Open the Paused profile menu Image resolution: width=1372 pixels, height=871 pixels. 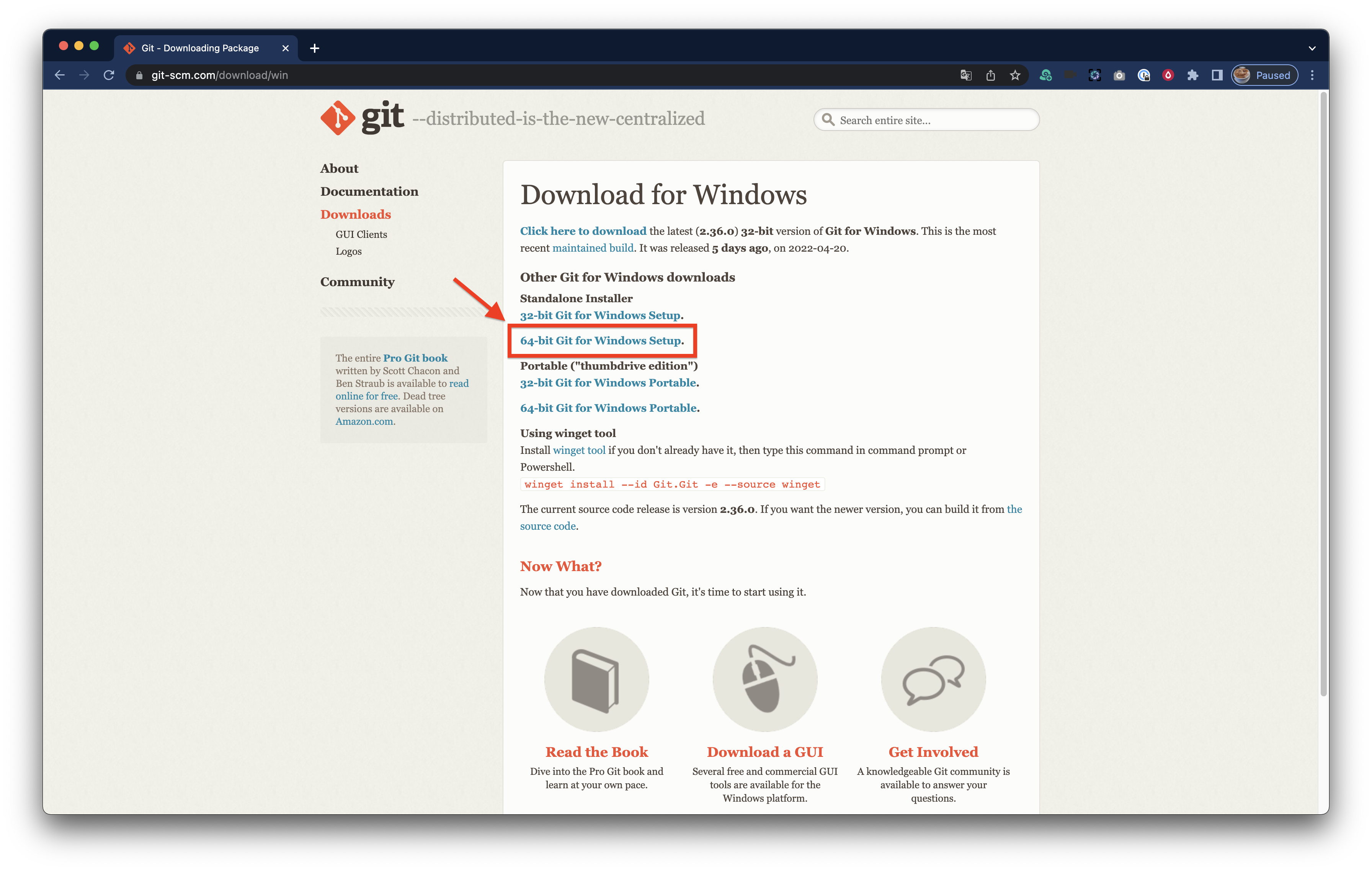[x=1264, y=75]
